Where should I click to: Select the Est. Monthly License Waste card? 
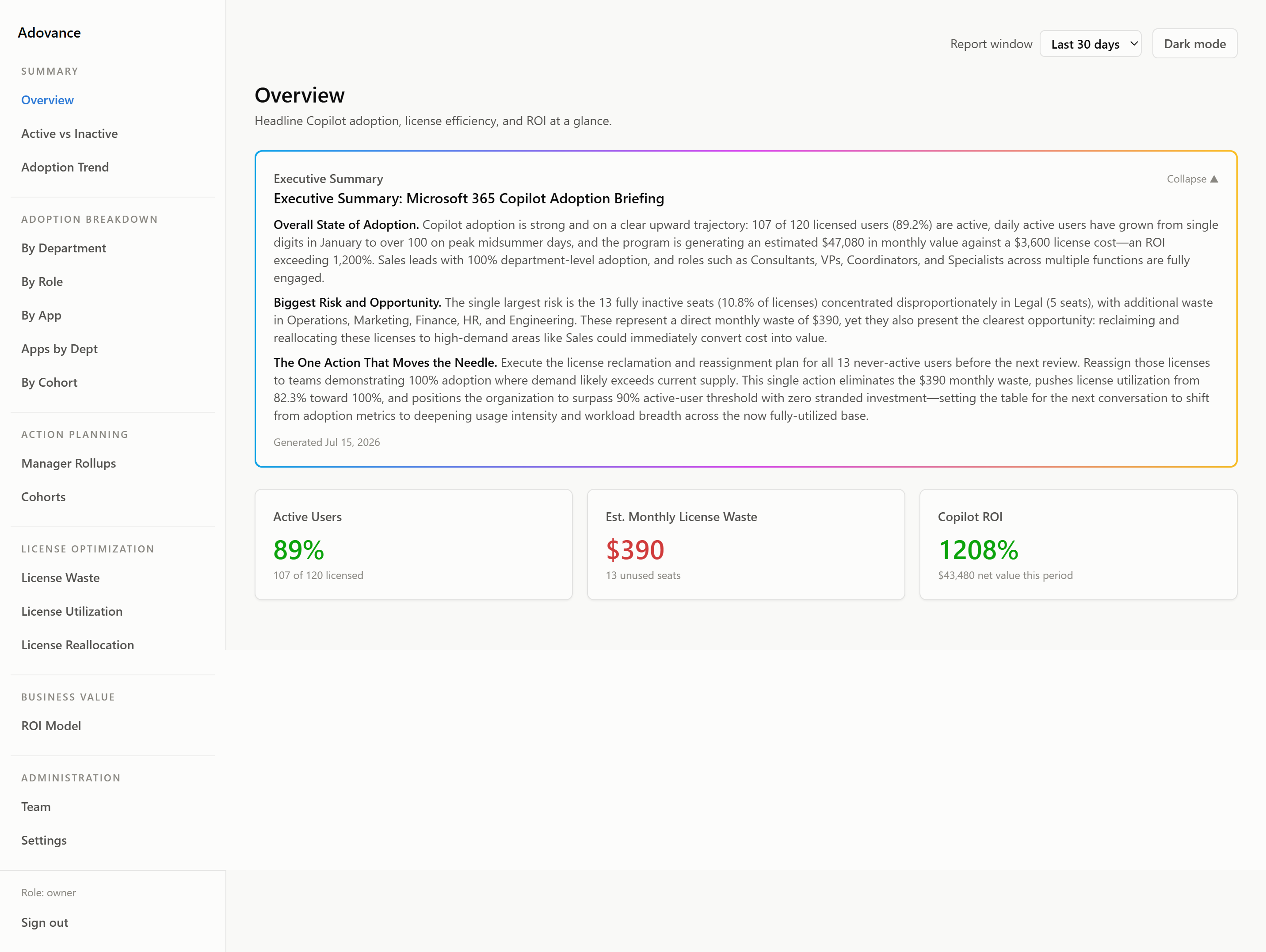coord(746,544)
